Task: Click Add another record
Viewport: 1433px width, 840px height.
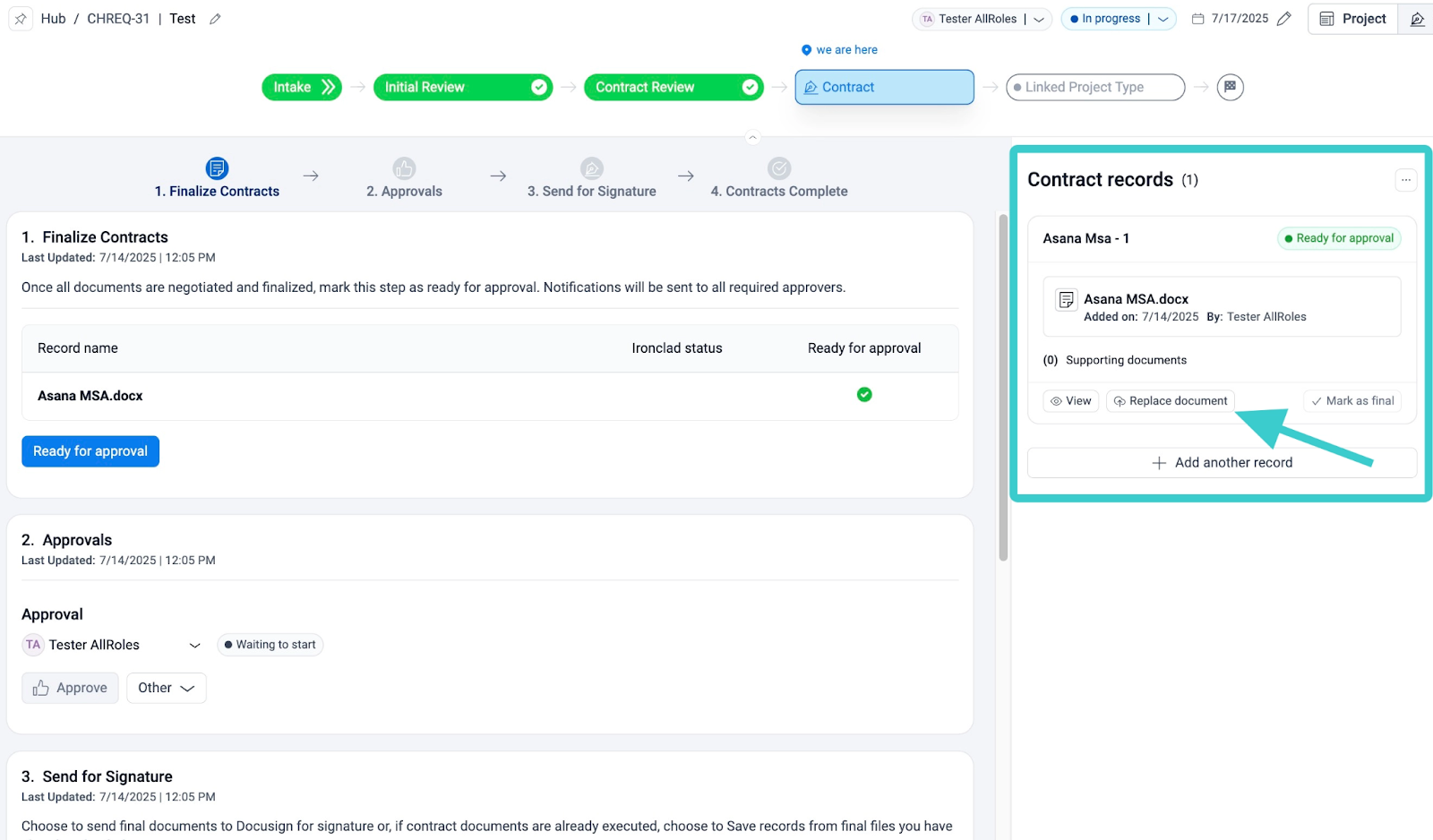Action: [1222, 463]
